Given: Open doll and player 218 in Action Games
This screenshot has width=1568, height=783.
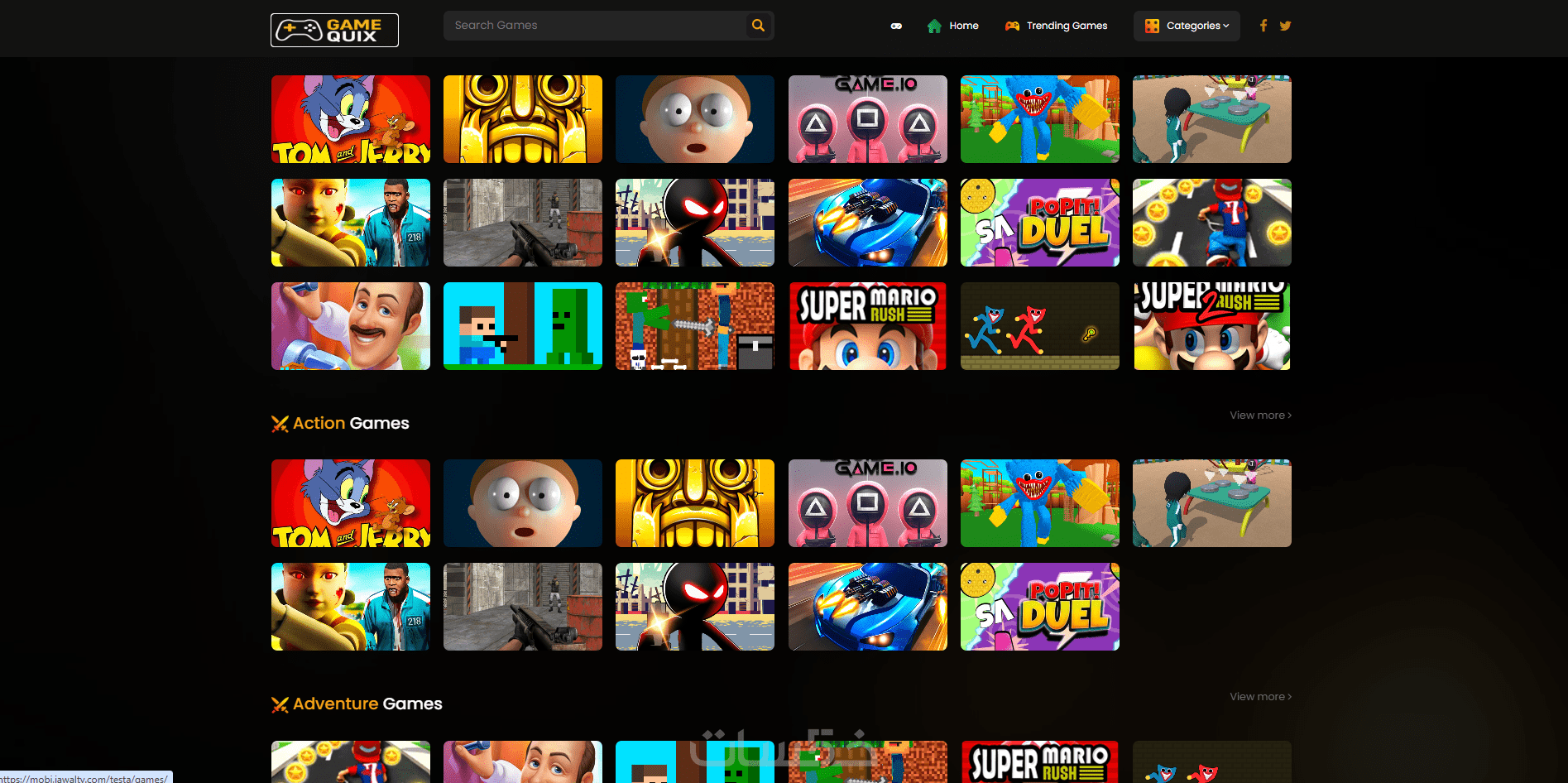Looking at the screenshot, I should point(351,607).
